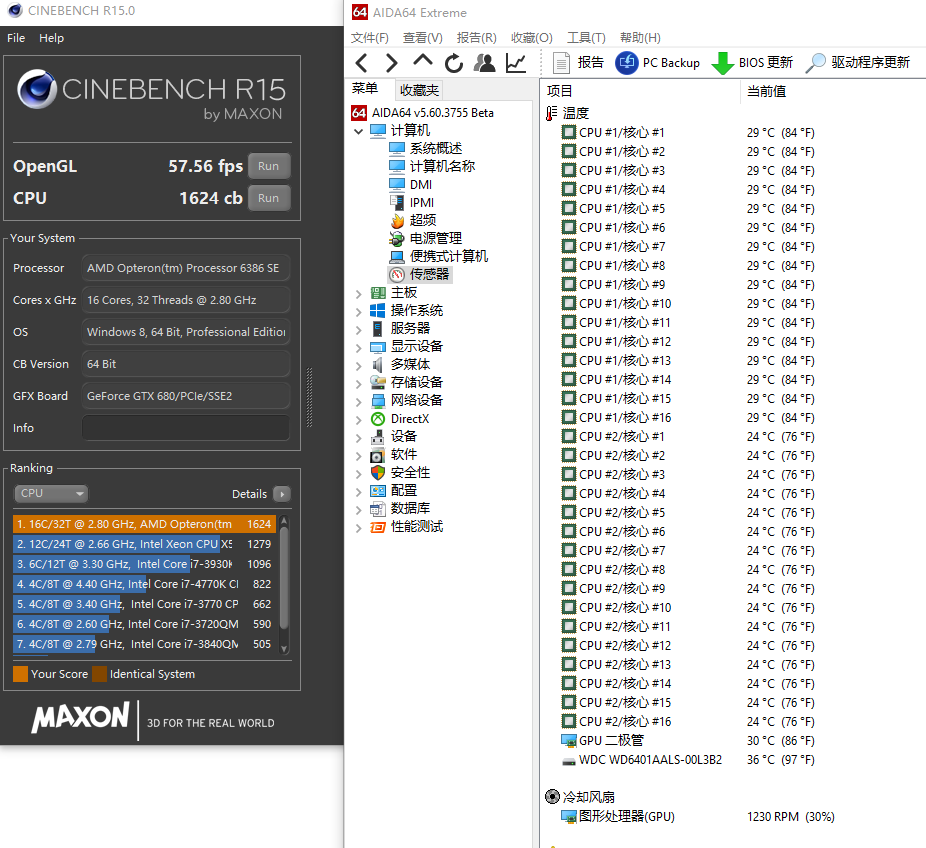Open PC Backup in the toolbar

pyautogui.click(x=657, y=63)
